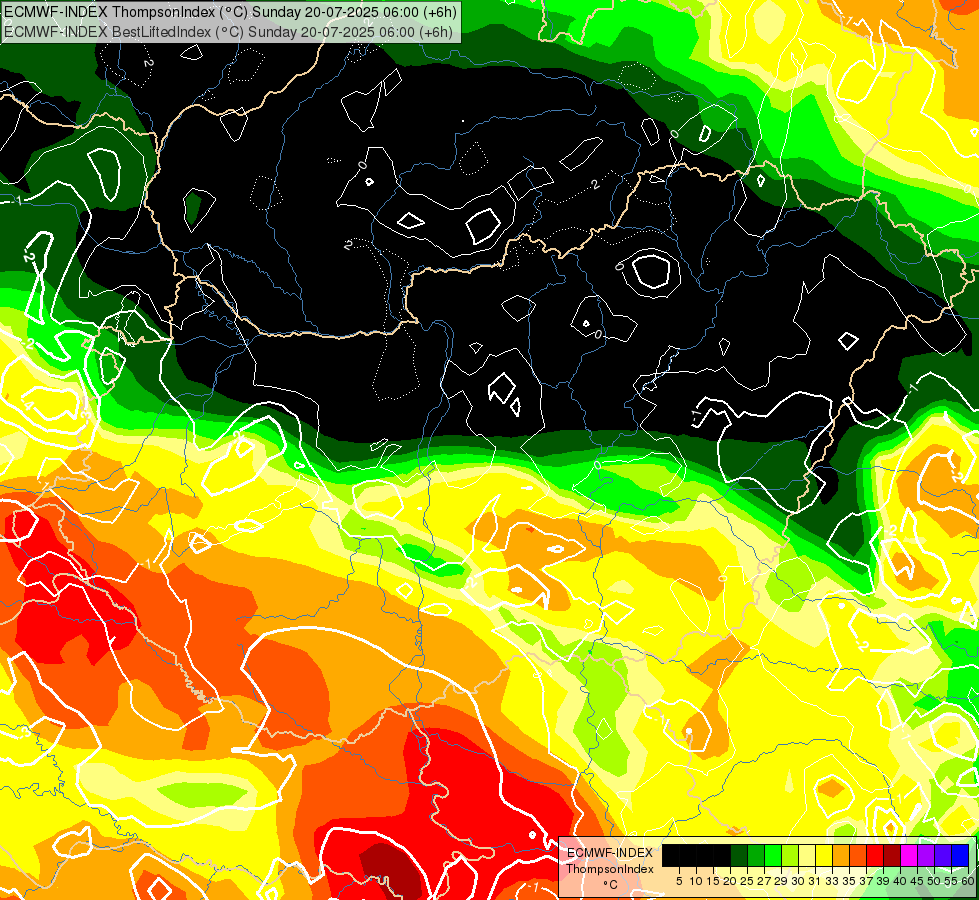This screenshot has height=900, width=979.
Task: Select the dark orange 35–37 legend swatch
Action: [x=858, y=855]
